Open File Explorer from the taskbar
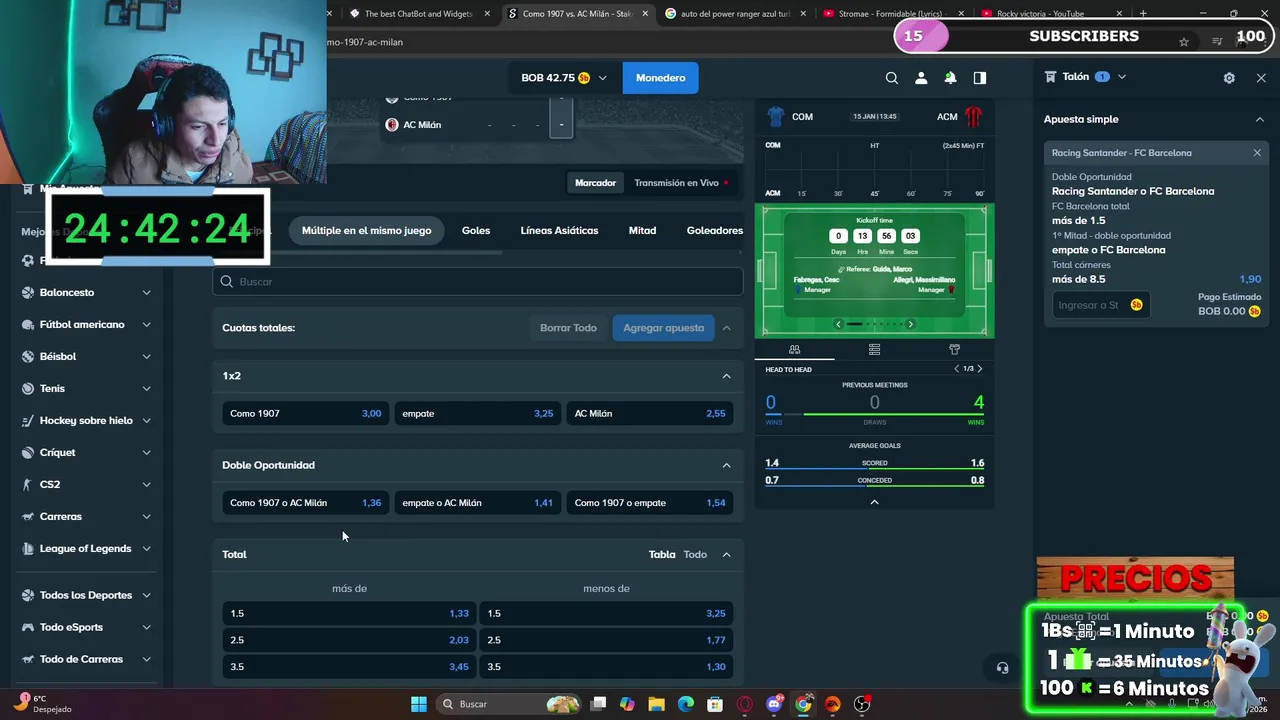The height and width of the screenshot is (720, 1280). [x=656, y=704]
